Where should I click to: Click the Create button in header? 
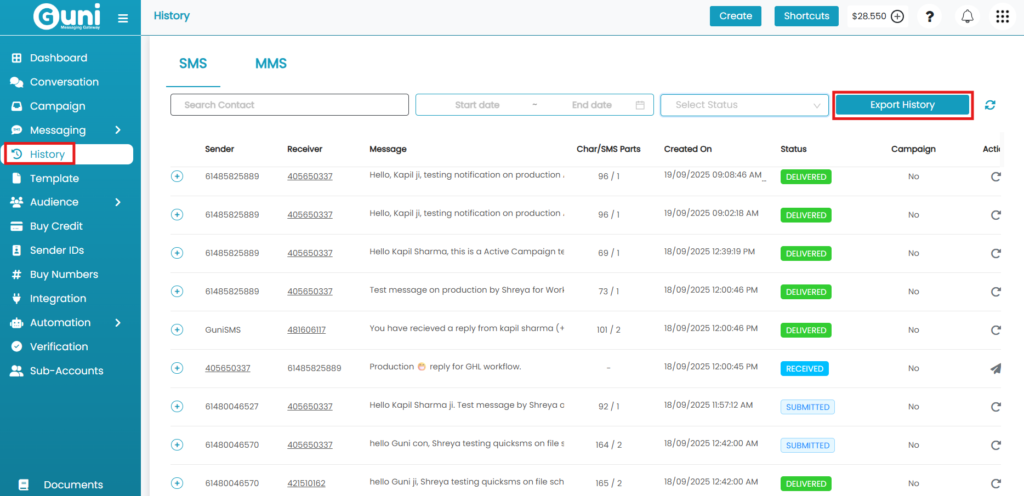coord(735,16)
